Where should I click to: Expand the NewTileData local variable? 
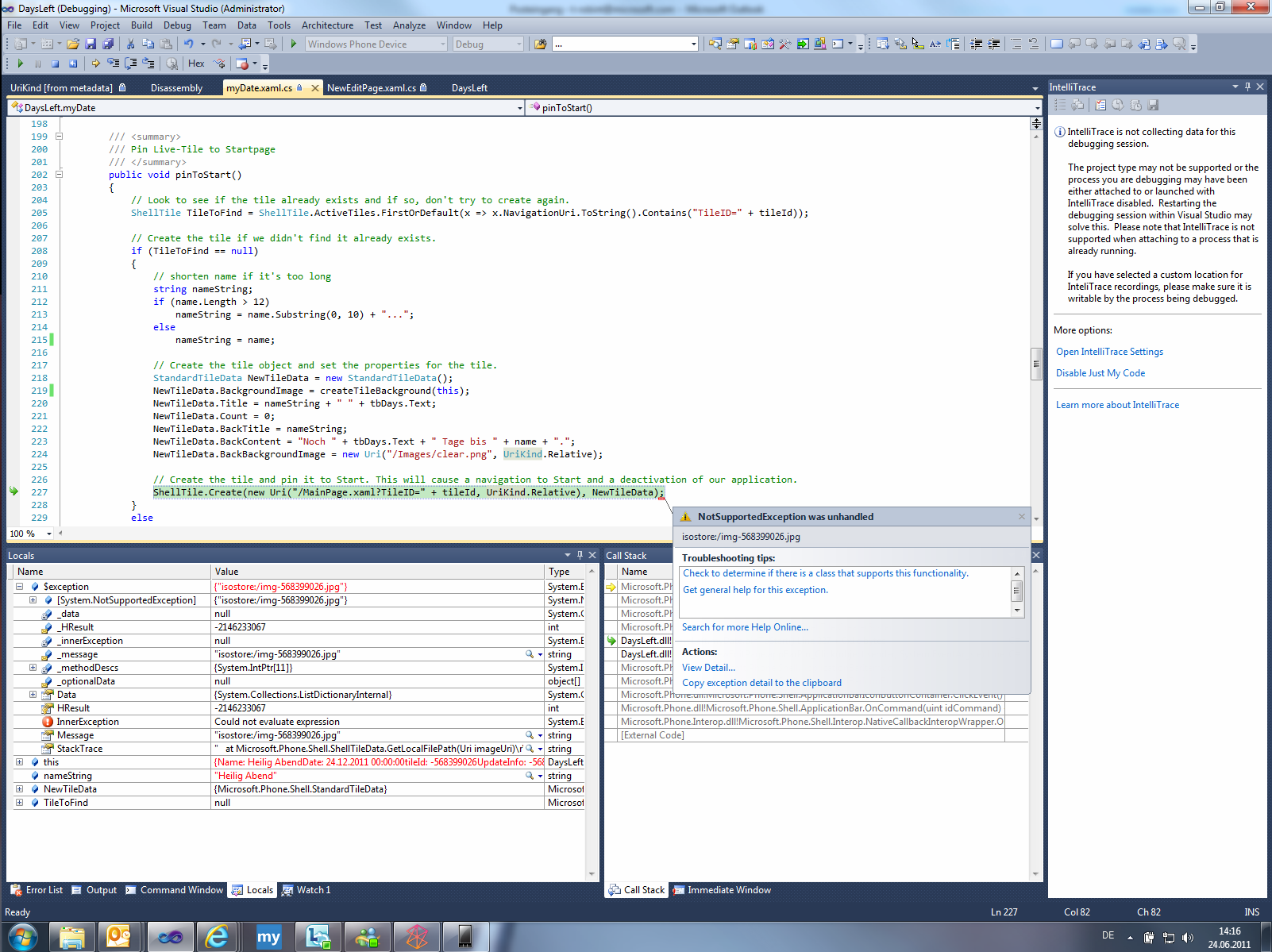[x=19, y=789]
